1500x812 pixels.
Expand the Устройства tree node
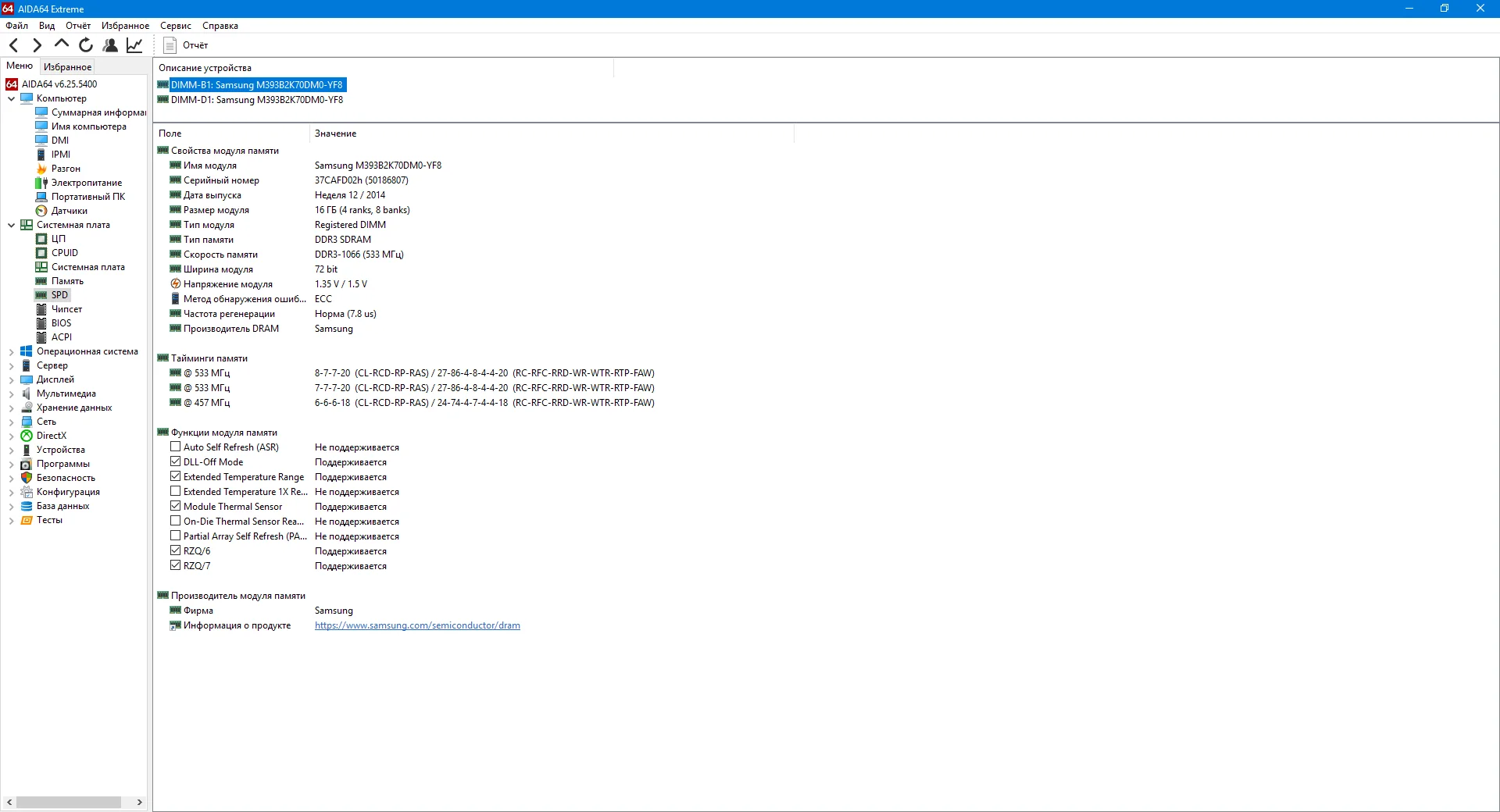tap(11, 450)
